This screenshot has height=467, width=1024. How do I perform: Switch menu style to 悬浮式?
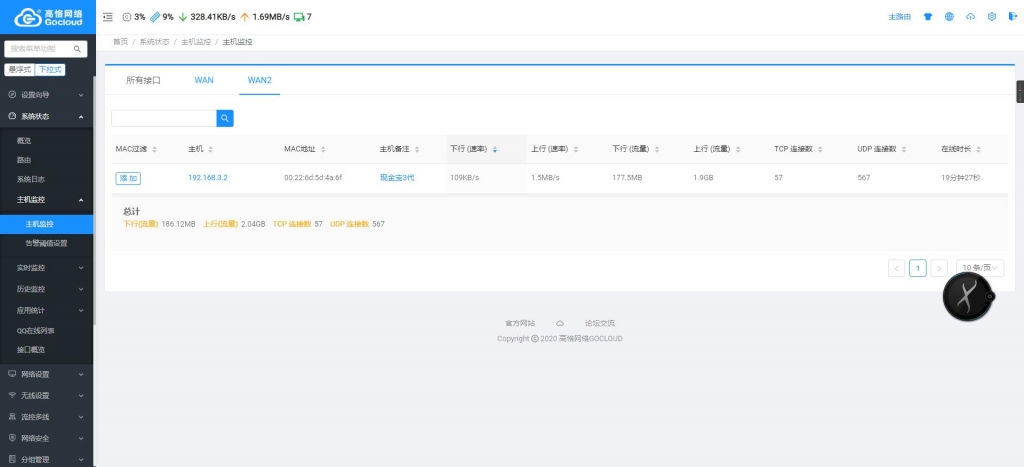(x=19, y=70)
